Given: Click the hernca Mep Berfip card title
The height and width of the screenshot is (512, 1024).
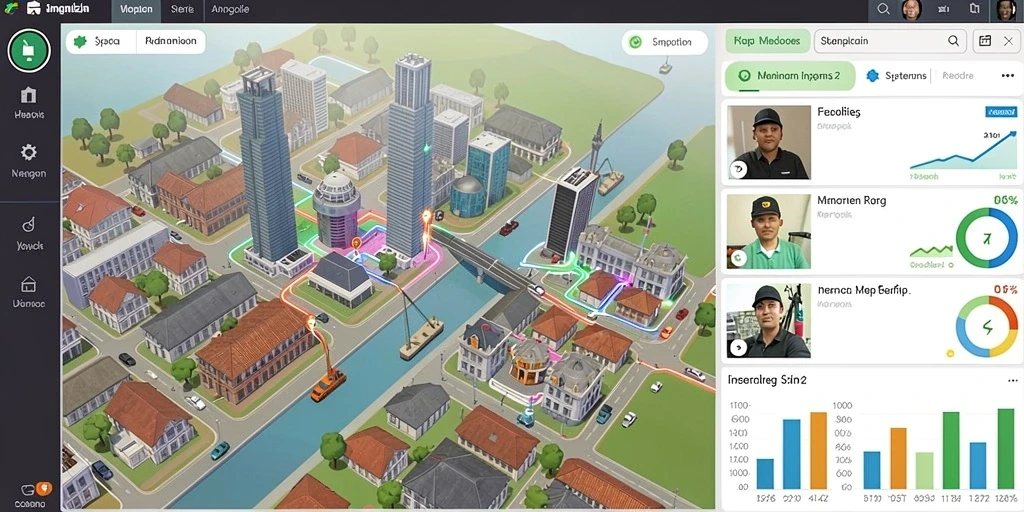Looking at the screenshot, I should click(x=863, y=288).
